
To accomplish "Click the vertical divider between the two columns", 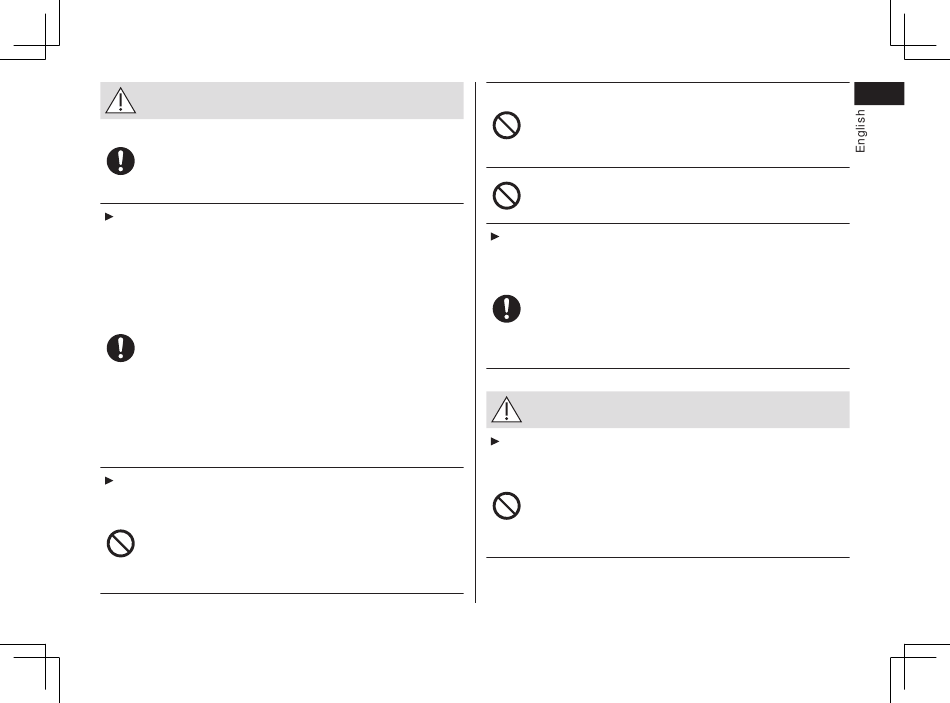I will 476,342.
